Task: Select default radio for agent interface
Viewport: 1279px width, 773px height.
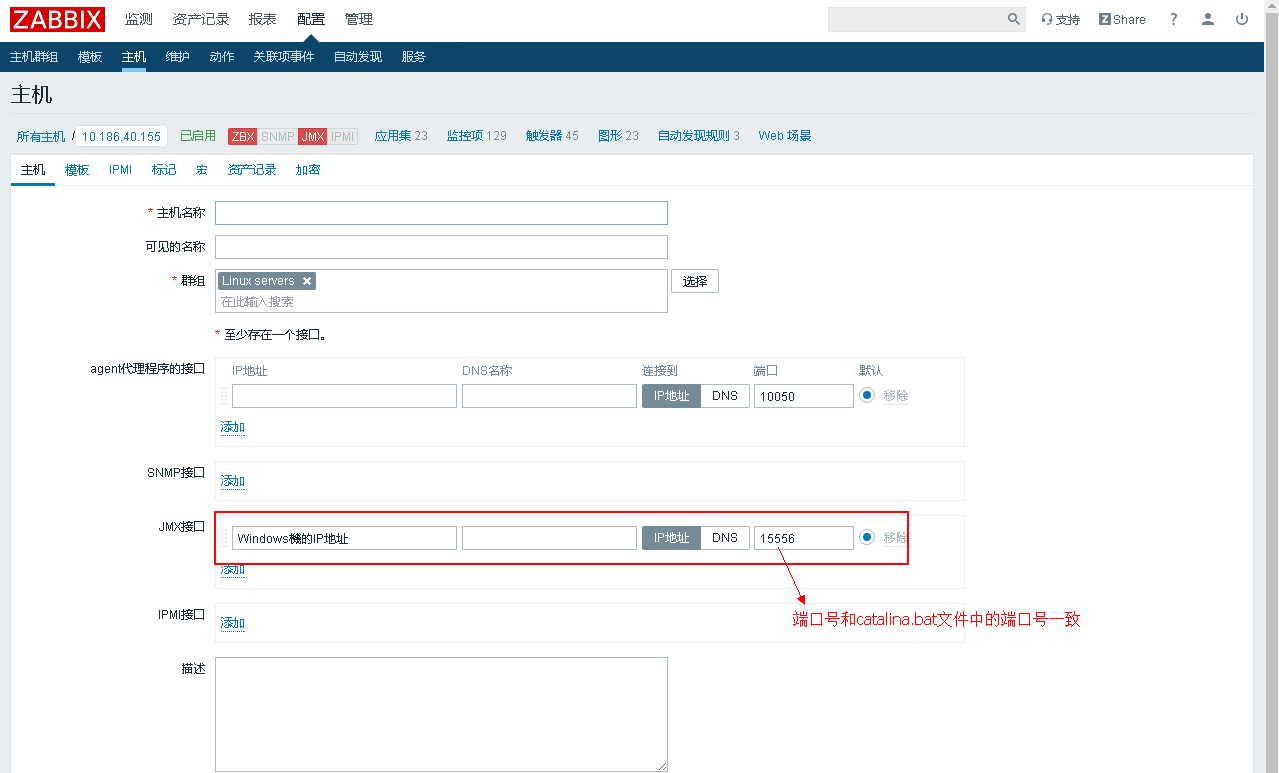Action: (867, 395)
